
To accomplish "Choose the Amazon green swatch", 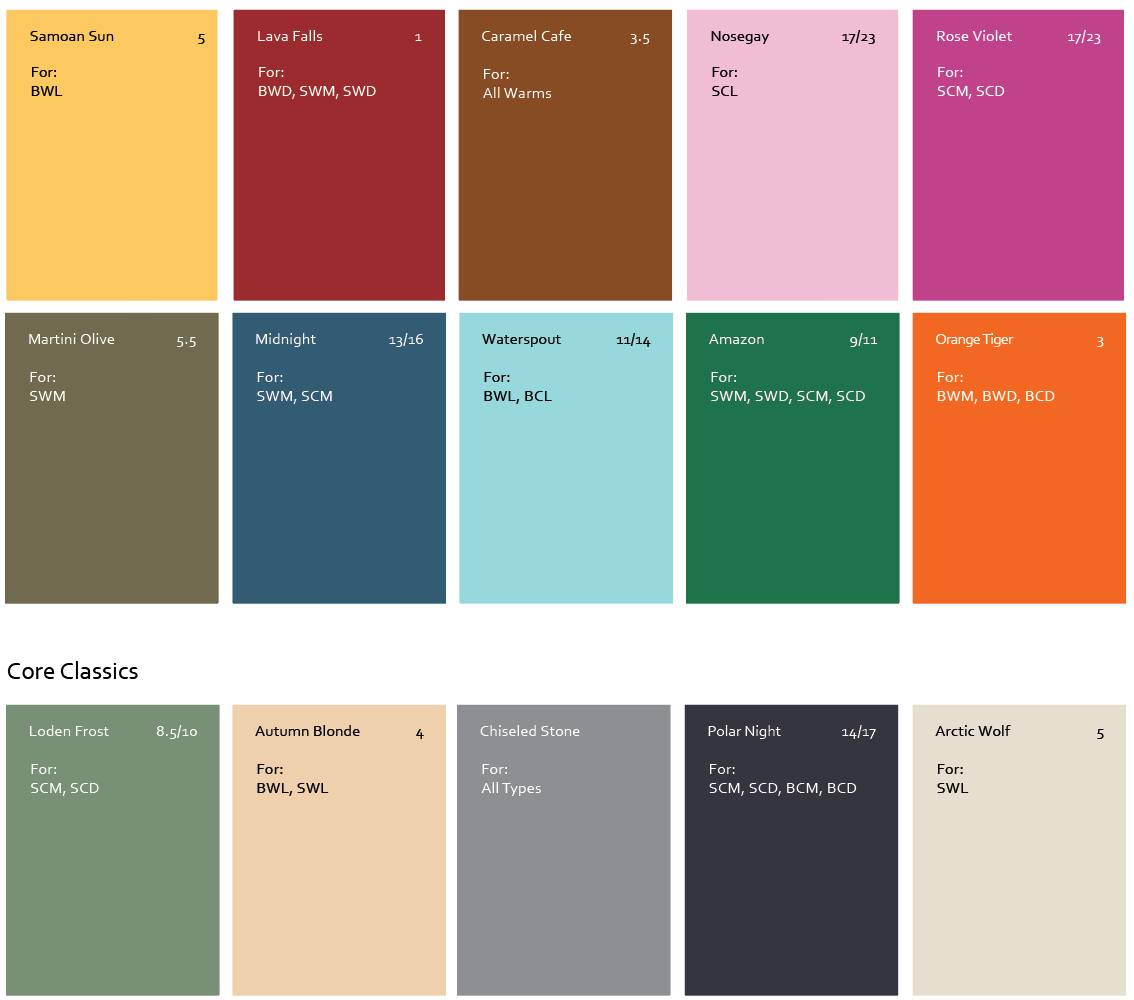I will pos(793,458).
